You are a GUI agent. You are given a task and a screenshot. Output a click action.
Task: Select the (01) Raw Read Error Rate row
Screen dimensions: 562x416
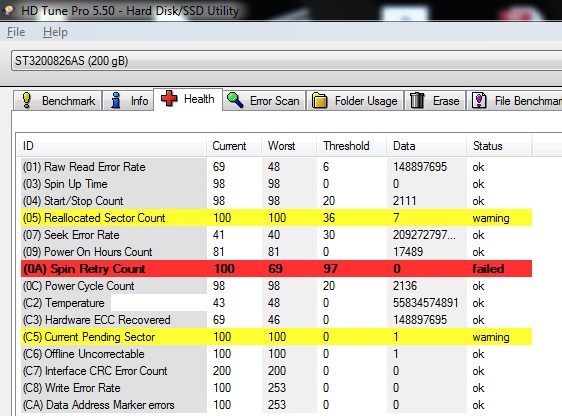click(x=276, y=167)
